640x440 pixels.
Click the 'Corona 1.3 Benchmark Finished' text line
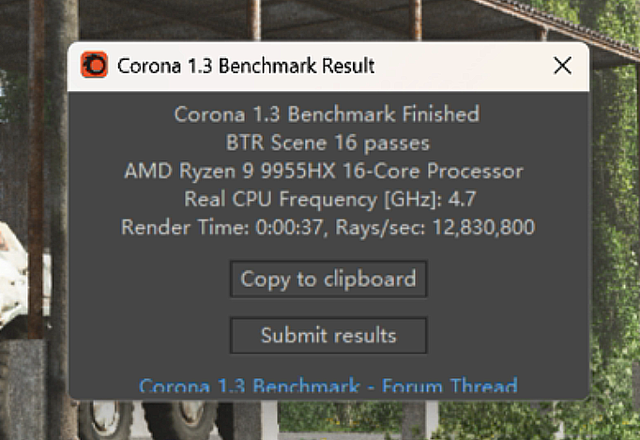click(x=327, y=114)
